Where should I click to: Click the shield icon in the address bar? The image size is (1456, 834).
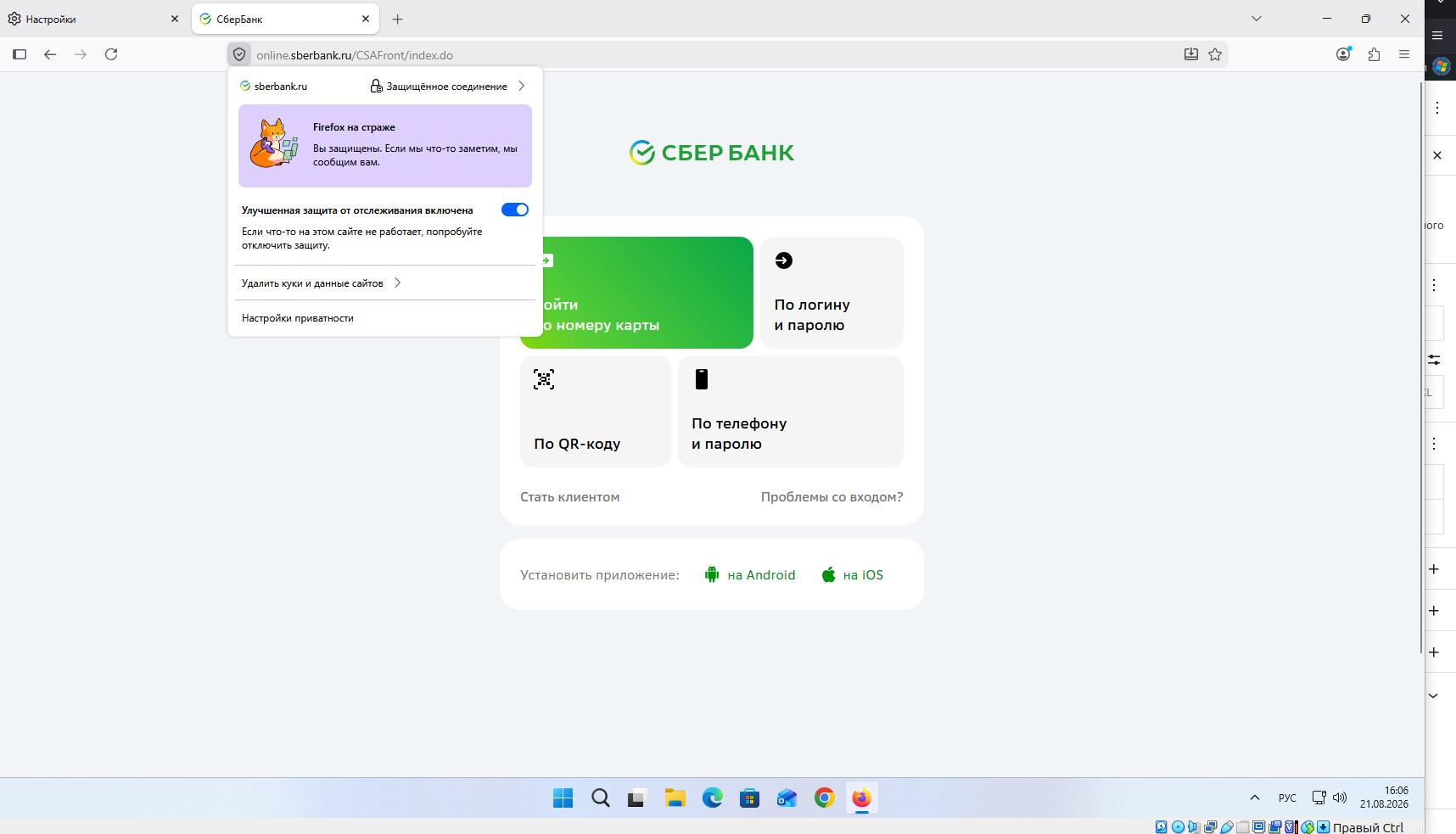[239, 54]
